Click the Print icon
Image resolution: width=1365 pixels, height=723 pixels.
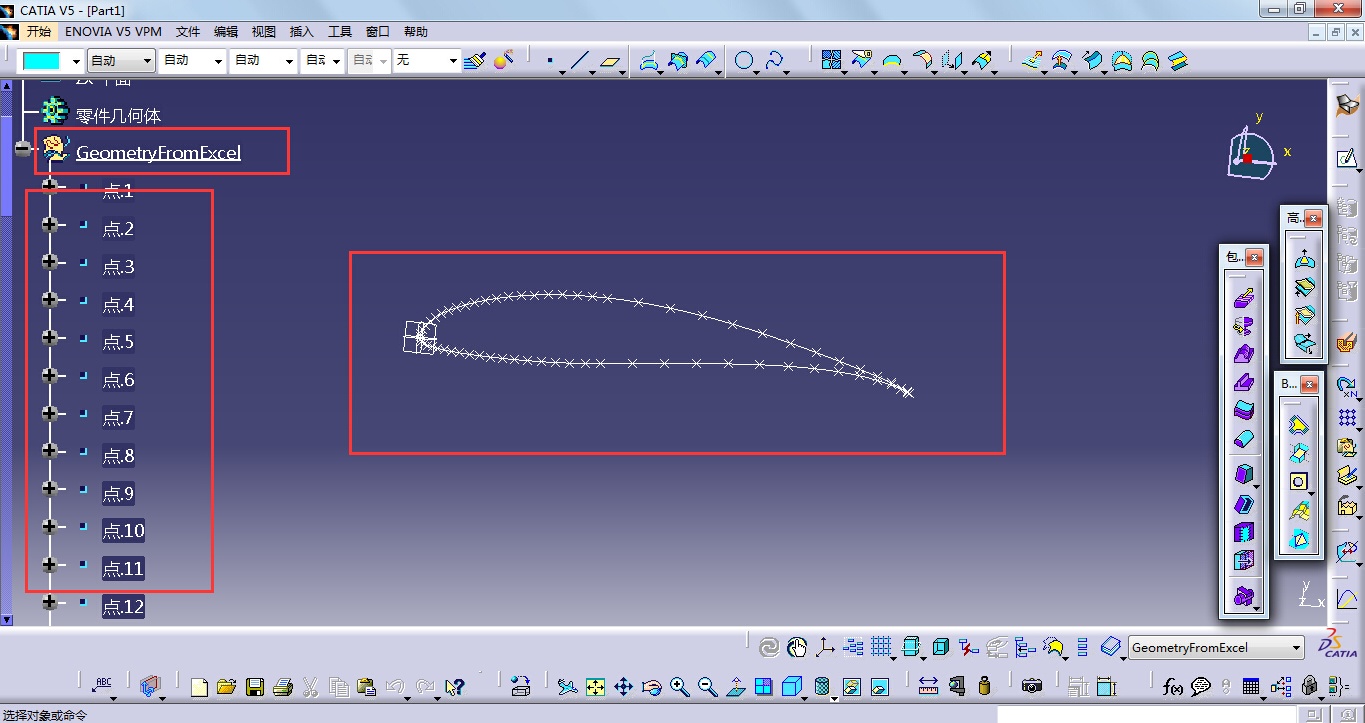pos(282,687)
